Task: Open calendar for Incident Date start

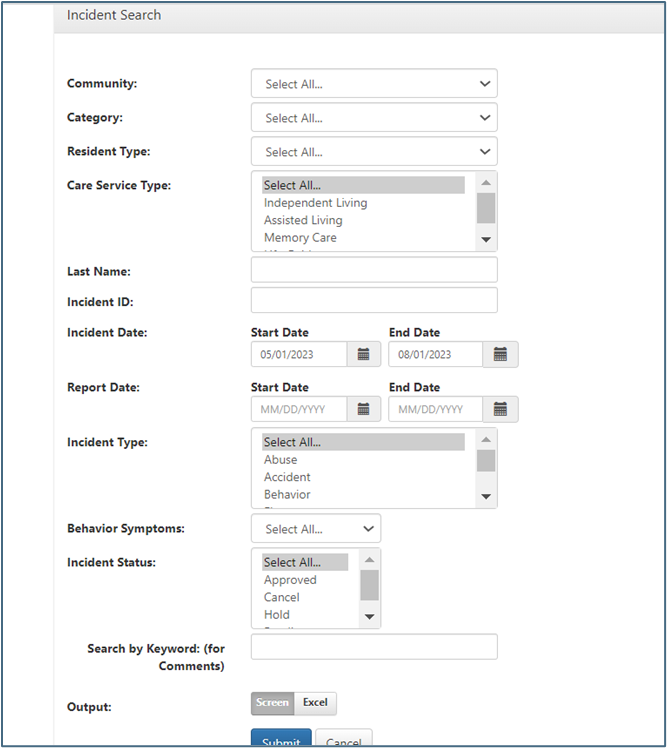Action: coord(364,354)
